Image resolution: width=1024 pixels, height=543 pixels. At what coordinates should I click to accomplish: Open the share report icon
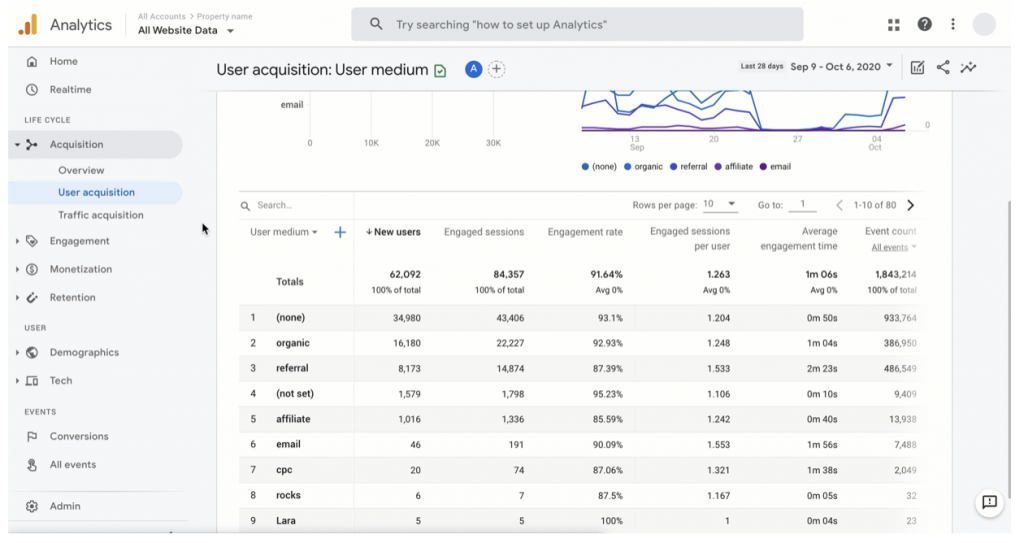(943, 67)
